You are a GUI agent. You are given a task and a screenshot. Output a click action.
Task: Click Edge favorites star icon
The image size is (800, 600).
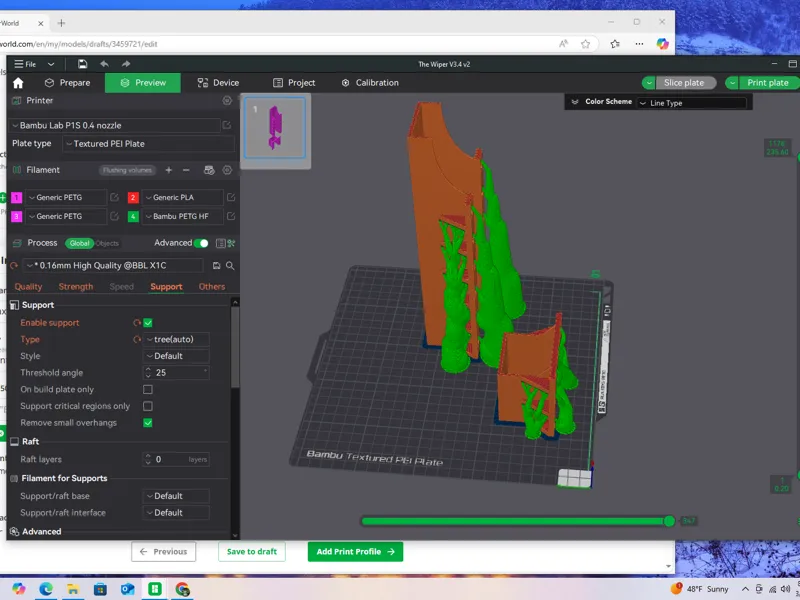pyautogui.click(x=585, y=44)
